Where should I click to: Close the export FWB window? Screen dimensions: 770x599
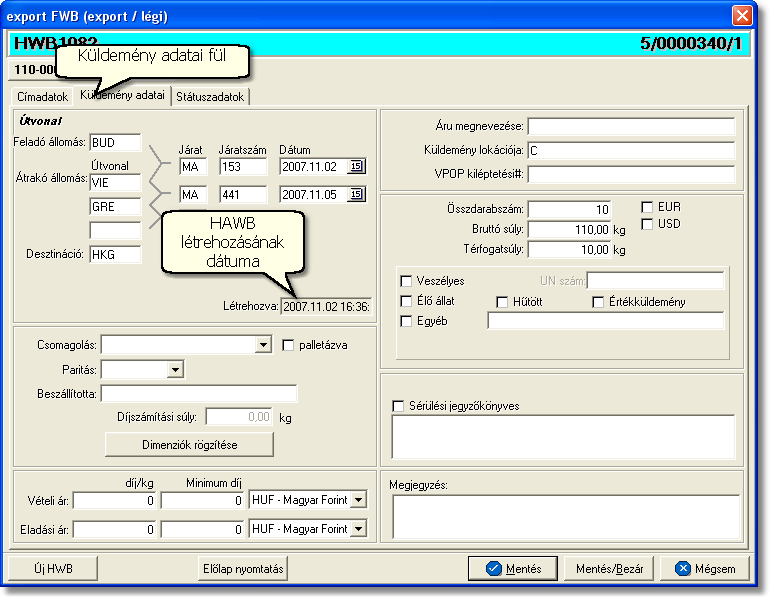pos(742,16)
